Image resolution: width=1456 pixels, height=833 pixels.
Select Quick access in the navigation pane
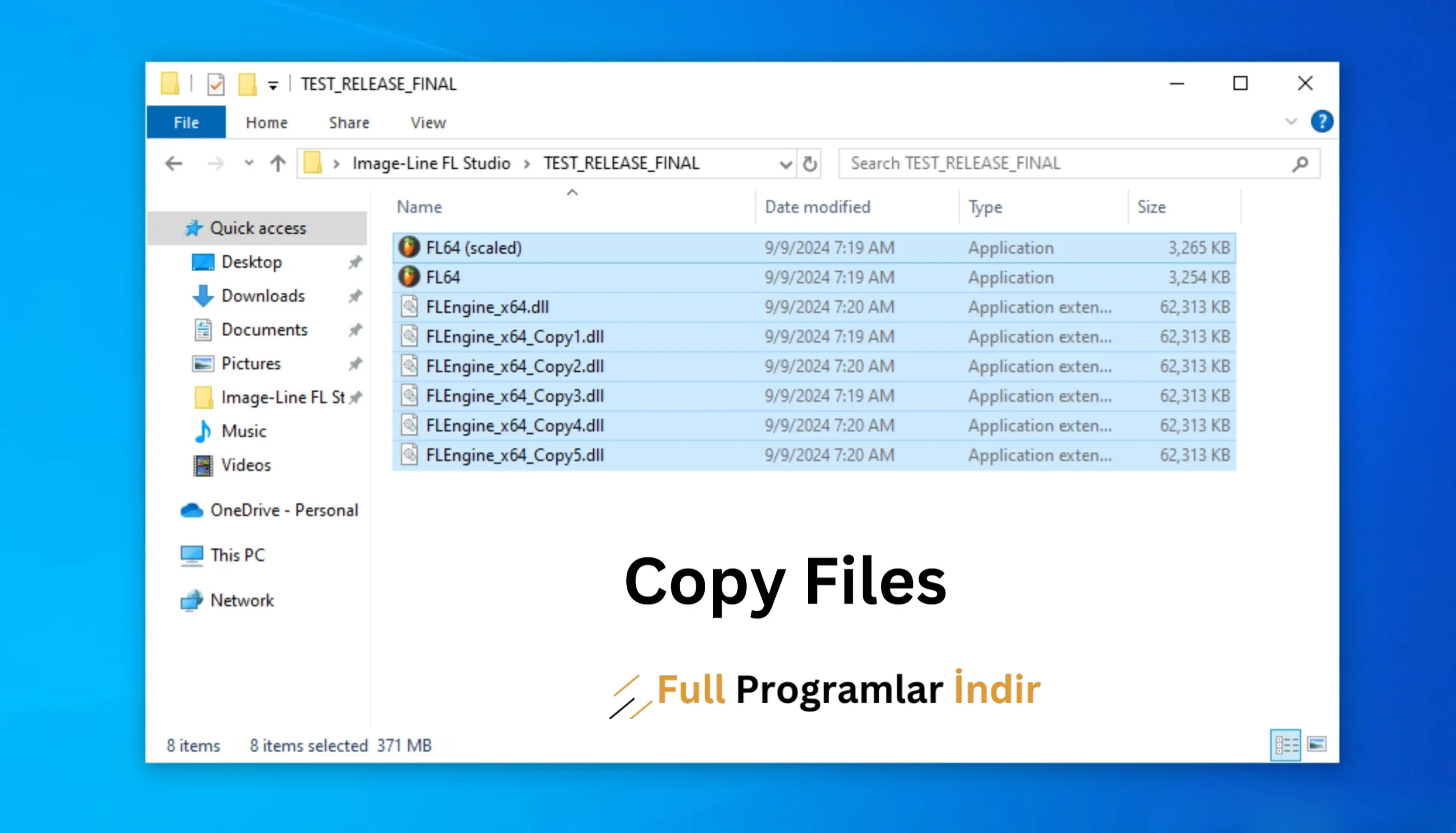258,228
